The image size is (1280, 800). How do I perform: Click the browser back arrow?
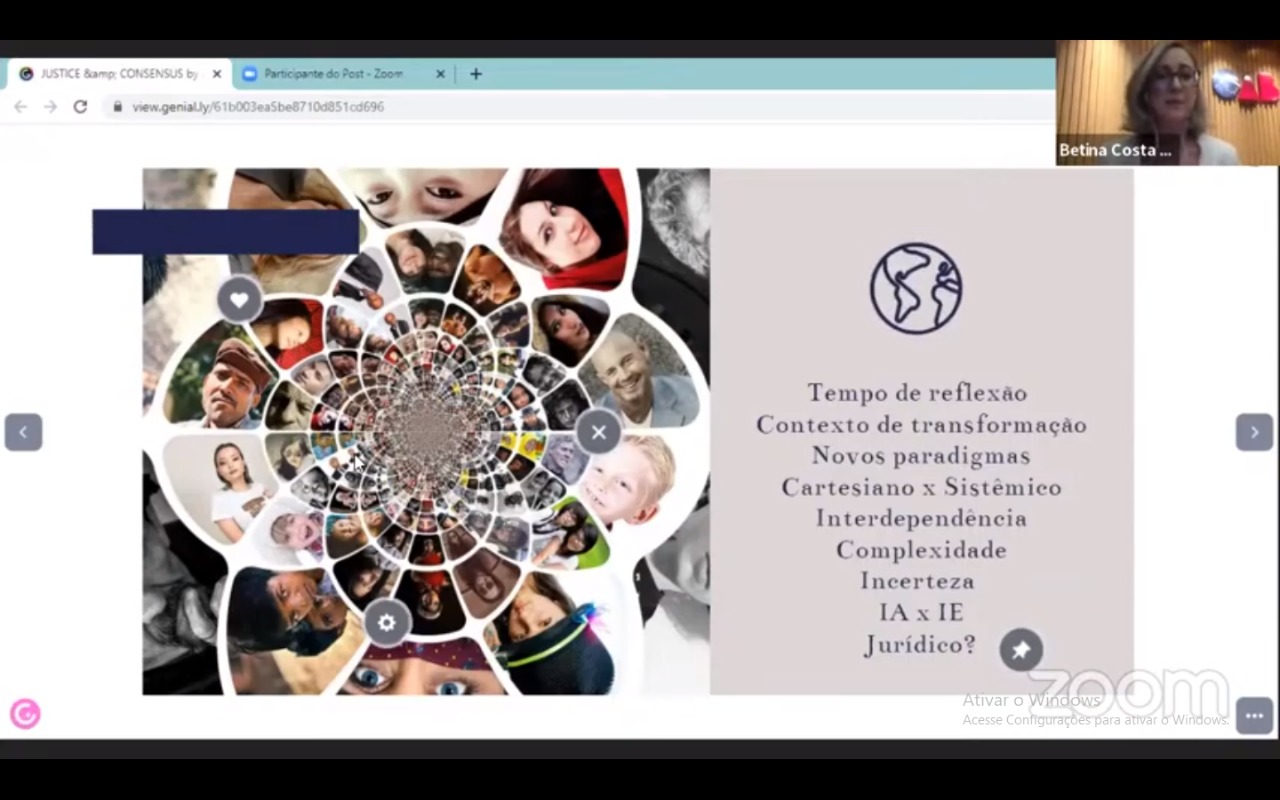tap(20, 106)
